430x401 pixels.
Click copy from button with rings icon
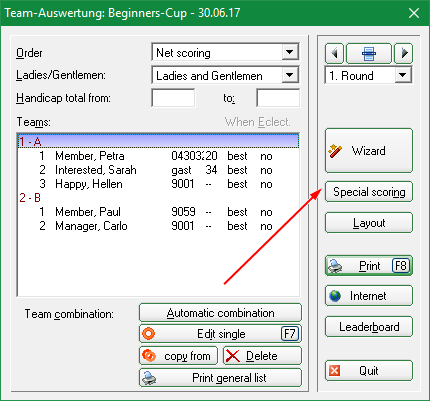178,356
